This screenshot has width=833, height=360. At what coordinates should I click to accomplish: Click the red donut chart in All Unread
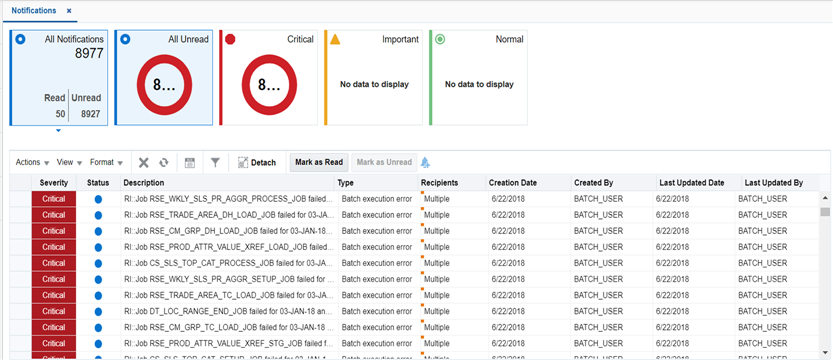point(164,84)
